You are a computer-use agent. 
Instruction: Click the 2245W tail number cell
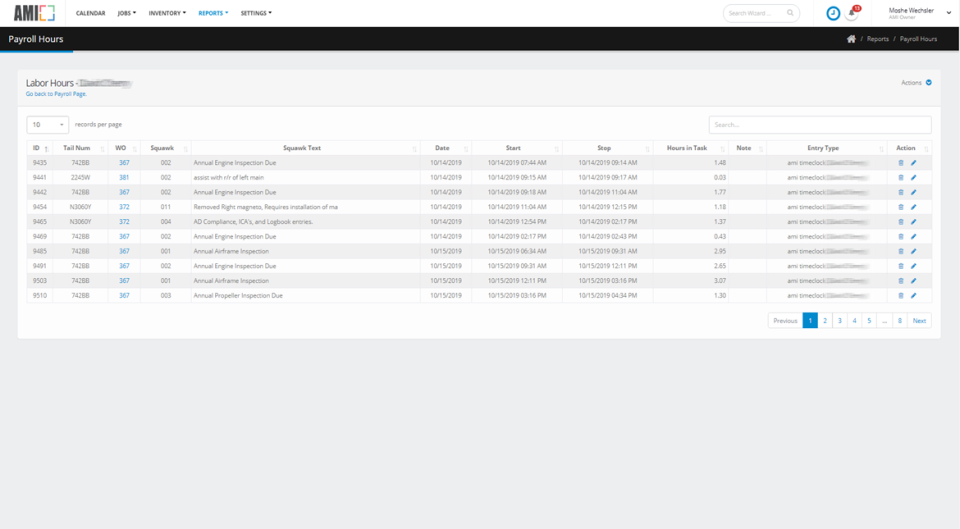click(80, 178)
